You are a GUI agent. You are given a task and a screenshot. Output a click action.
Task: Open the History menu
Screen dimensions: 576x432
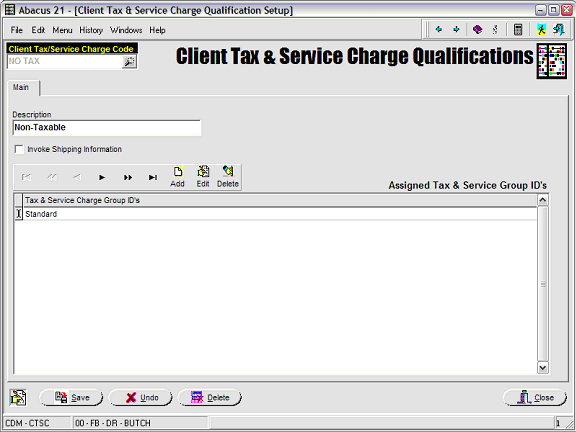tap(91, 30)
